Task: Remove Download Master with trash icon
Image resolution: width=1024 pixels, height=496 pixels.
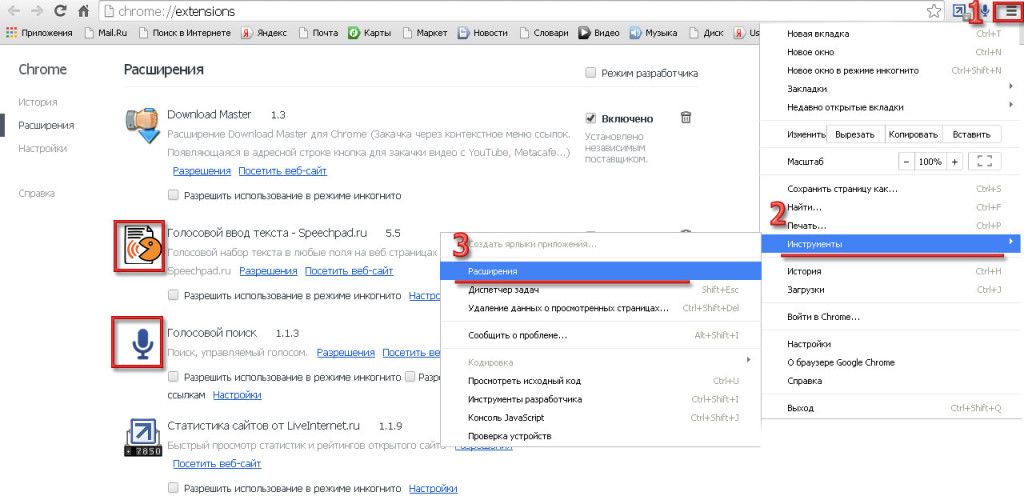Action: (x=686, y=117)
